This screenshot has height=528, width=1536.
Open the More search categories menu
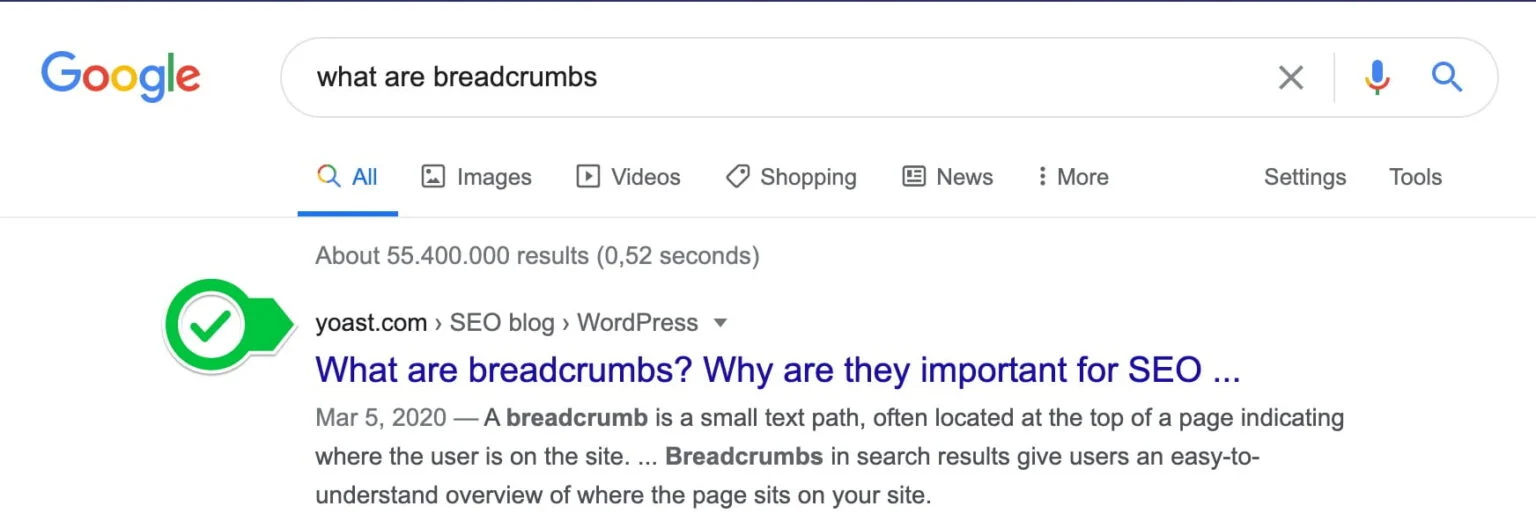[x=1072, y=177]
